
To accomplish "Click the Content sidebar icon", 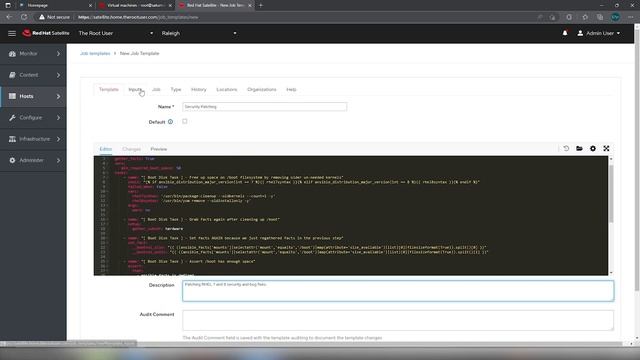I will [12, 75].
